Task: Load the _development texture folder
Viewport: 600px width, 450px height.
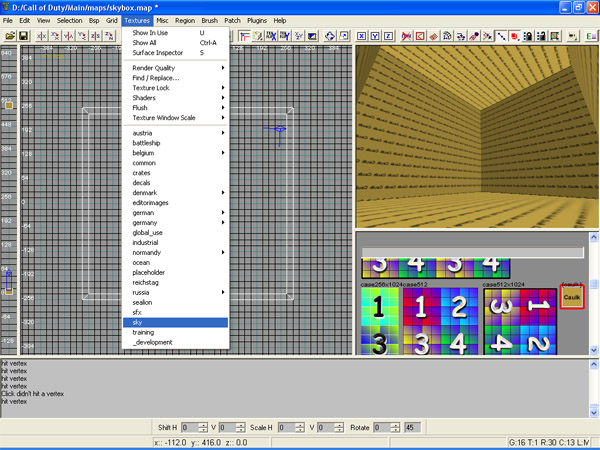Action: 176,342
